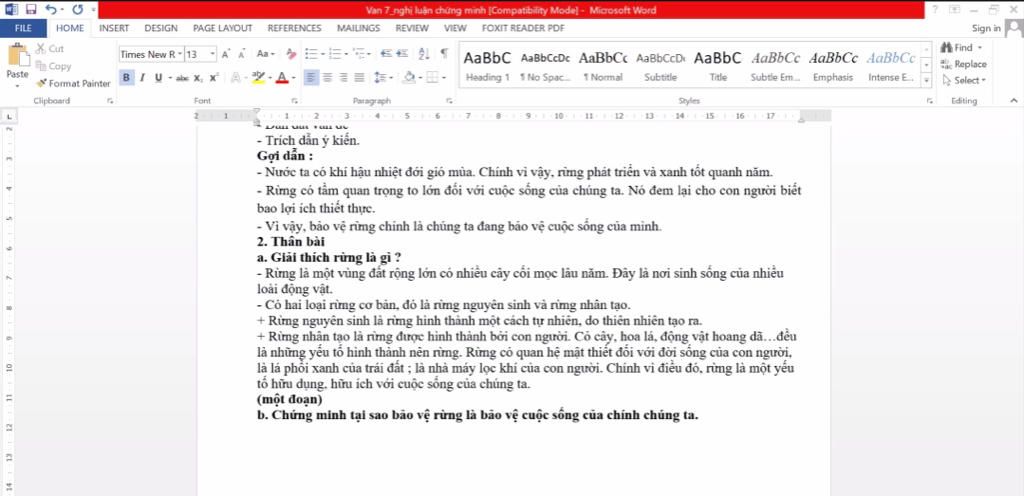
Task: Apply the Emphasis style
Action: 833,66
